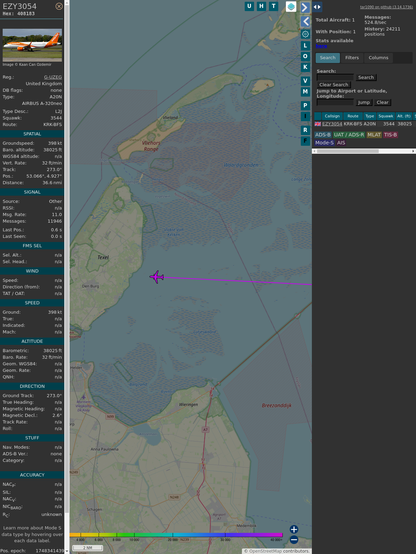This screenshot has height=554, width=416.
Task: Sort table by Type column
Action: pyautogui.click(x=370, y=116)
